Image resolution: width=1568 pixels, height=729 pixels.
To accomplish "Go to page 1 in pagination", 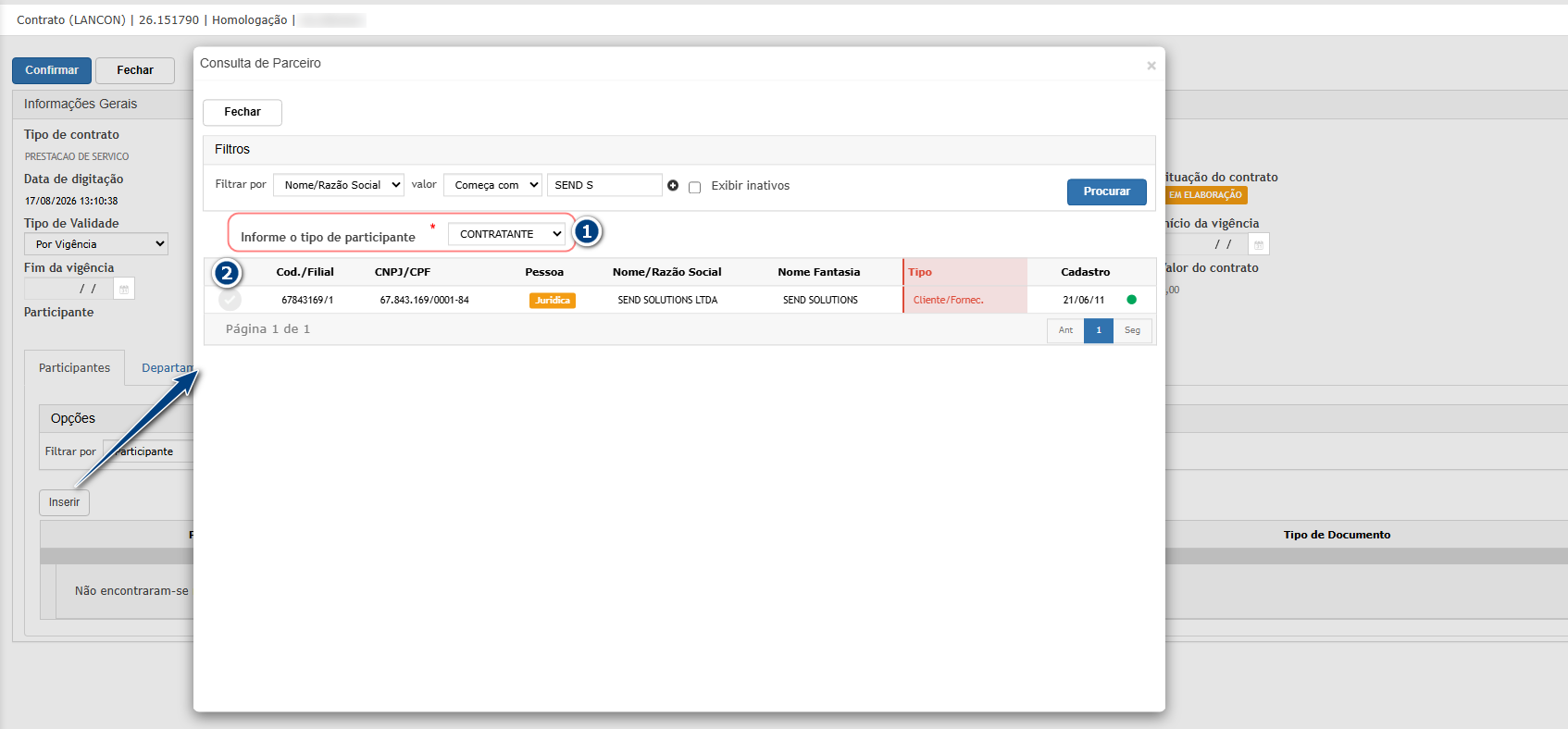I will coord(1099,330).
